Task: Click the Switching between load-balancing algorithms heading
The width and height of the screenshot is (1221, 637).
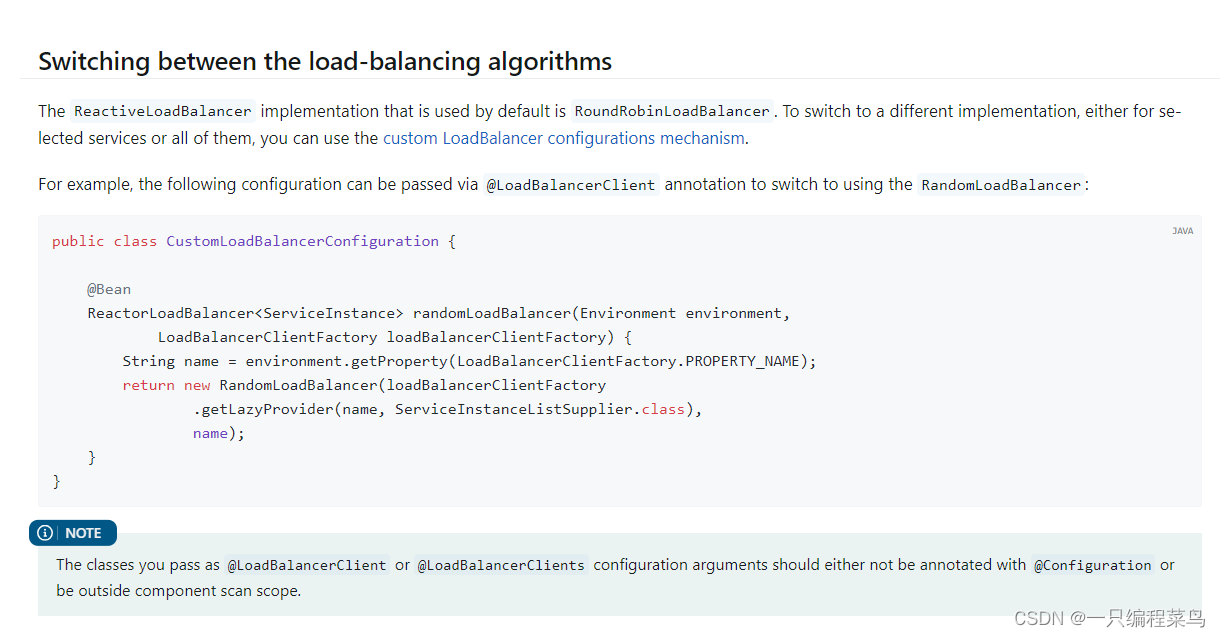Action: tap(324, 61)
